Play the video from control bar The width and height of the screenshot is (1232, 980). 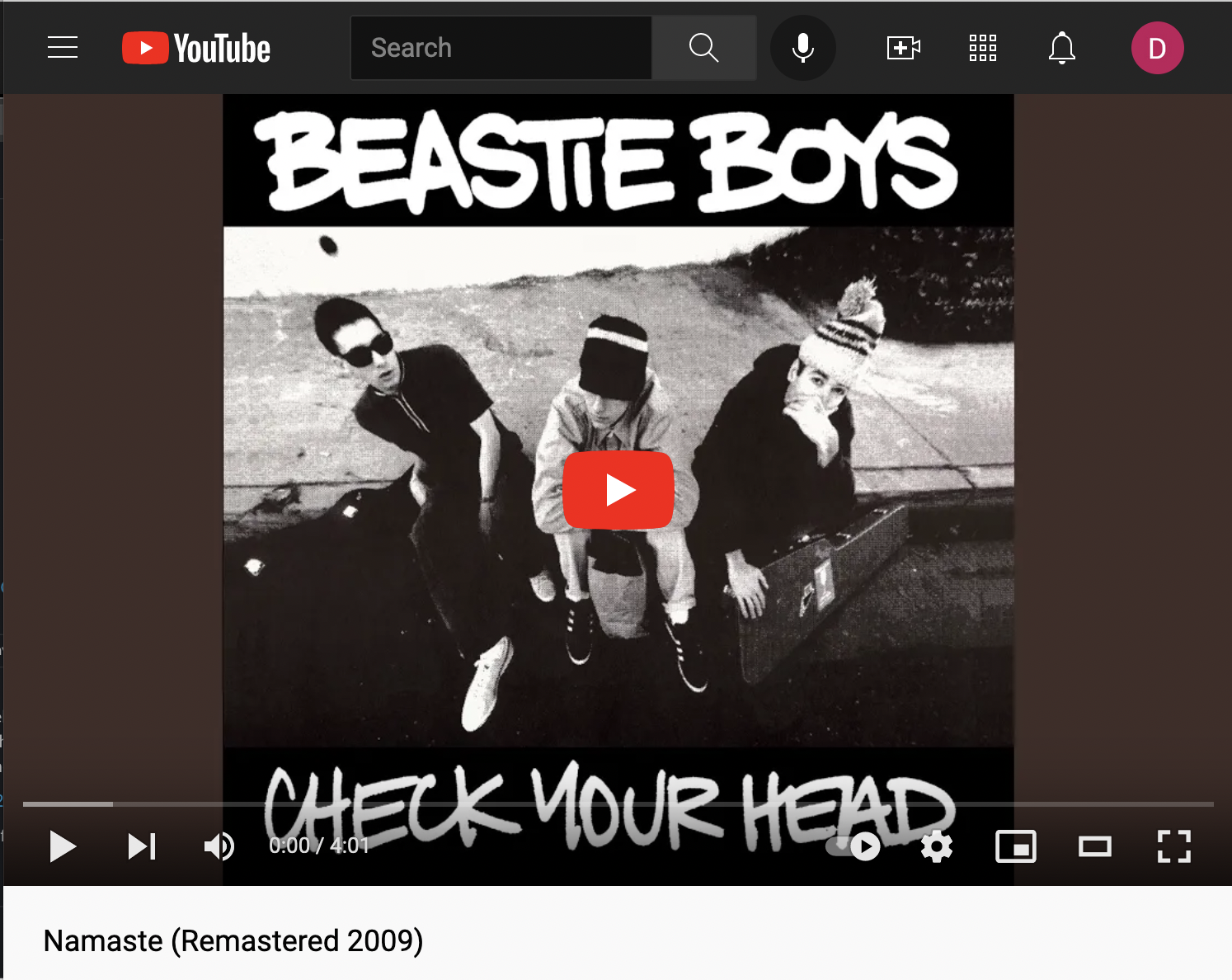tap(63, 846)
